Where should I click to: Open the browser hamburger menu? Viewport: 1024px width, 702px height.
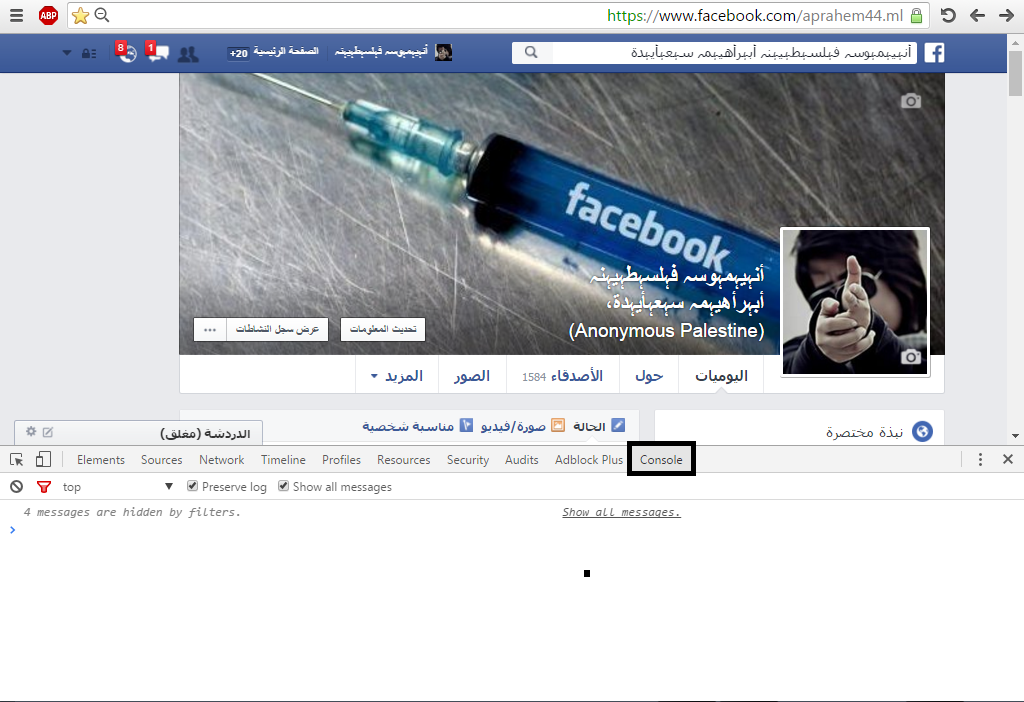pos(16,16)
